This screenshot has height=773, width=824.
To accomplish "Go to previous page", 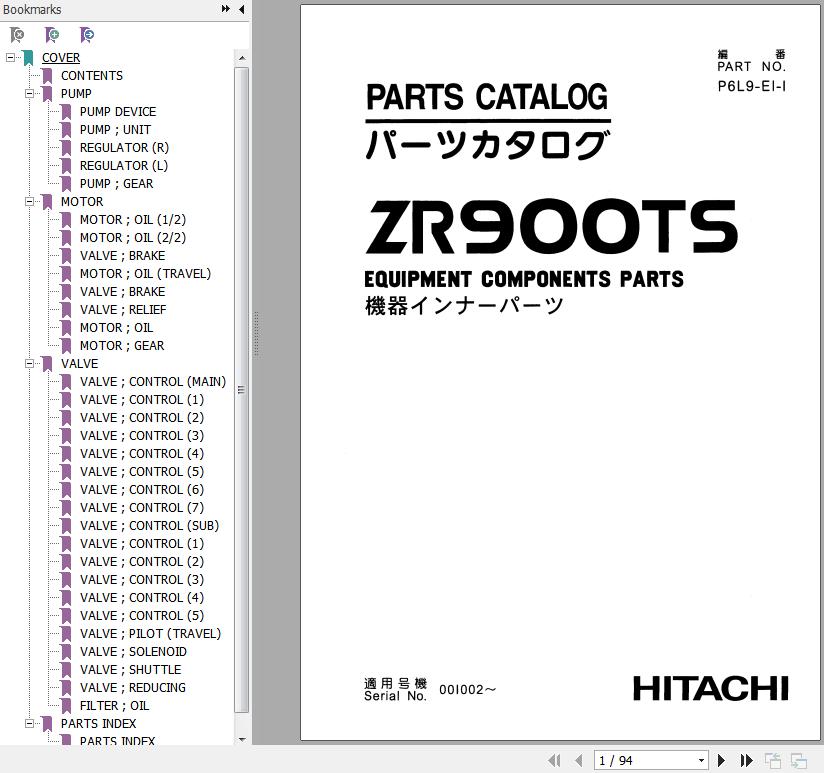I will click(579, 760).
